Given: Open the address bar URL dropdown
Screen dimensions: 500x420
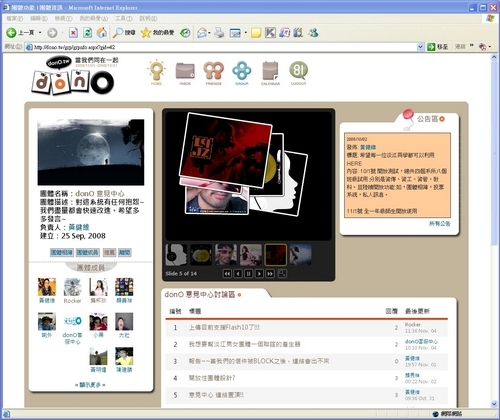Looking at the screenshot, I should [x=420, y=47].
